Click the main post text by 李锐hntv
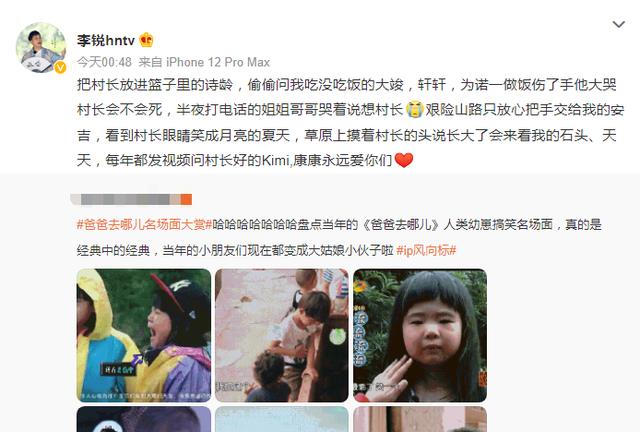Viewport: 640px width, 432px height. (350, 122)
